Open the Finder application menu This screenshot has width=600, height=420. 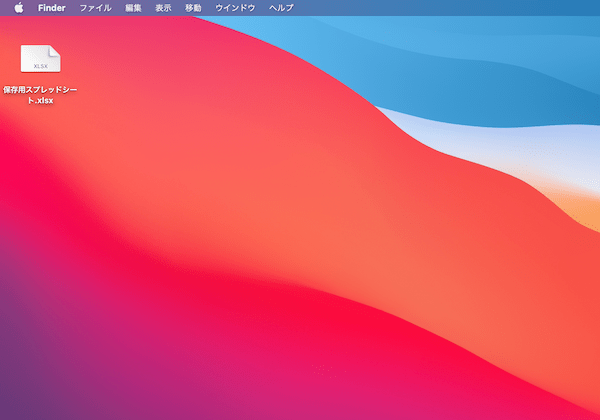tap(52, 8)
